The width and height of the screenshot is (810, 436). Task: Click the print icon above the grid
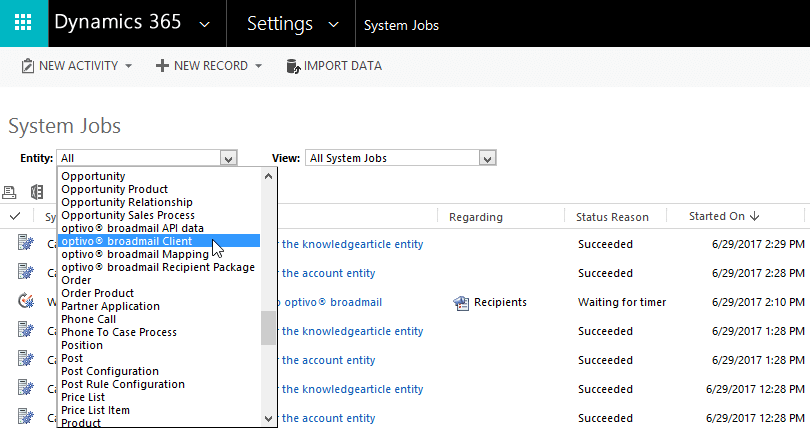(x=9, y=192)
